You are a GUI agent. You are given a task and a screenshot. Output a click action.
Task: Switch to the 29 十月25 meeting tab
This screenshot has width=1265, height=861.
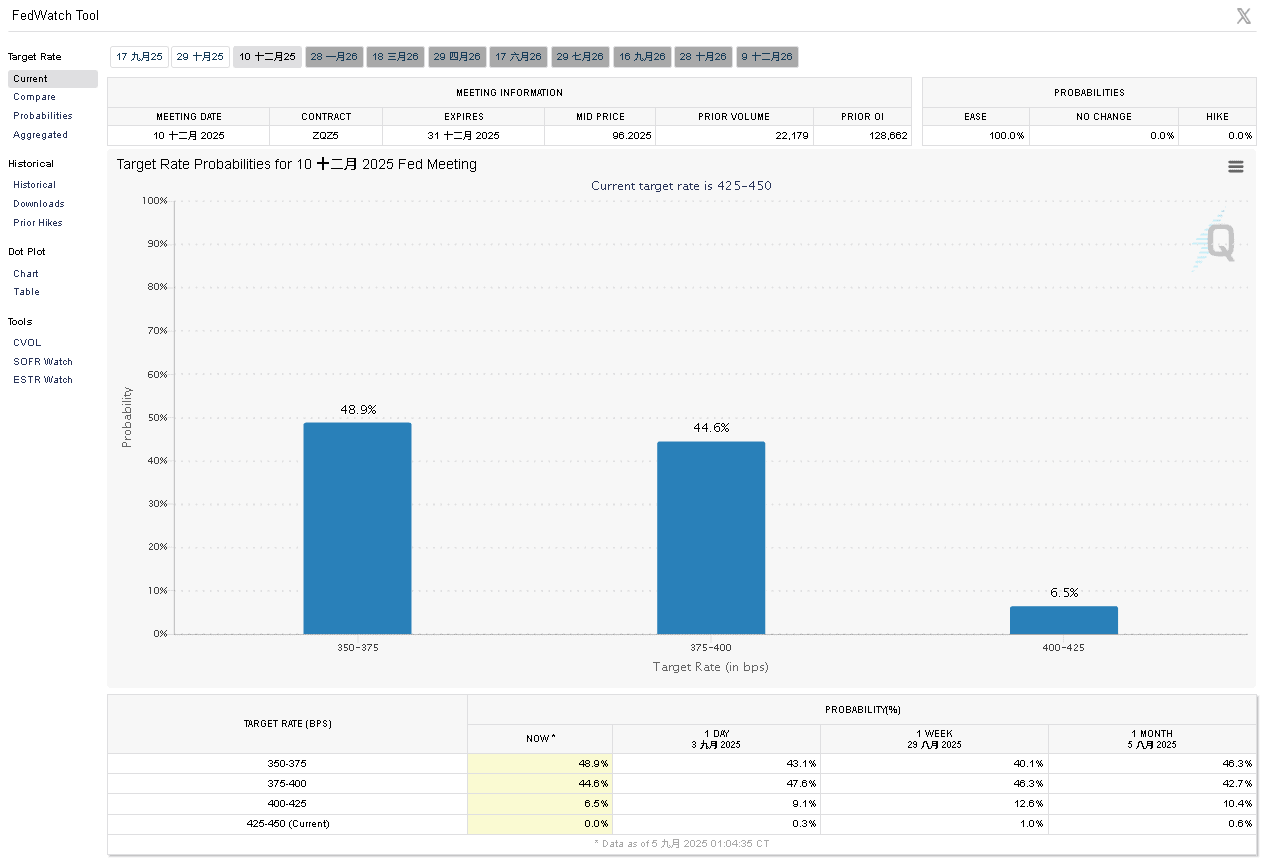[x=200, y=57]
